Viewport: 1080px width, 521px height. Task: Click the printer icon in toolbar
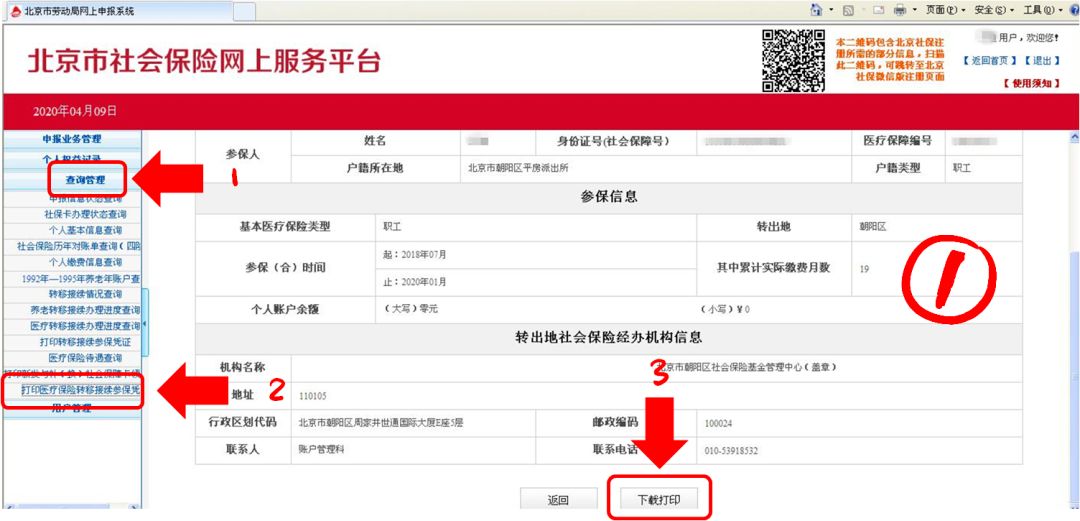(900, 10)
